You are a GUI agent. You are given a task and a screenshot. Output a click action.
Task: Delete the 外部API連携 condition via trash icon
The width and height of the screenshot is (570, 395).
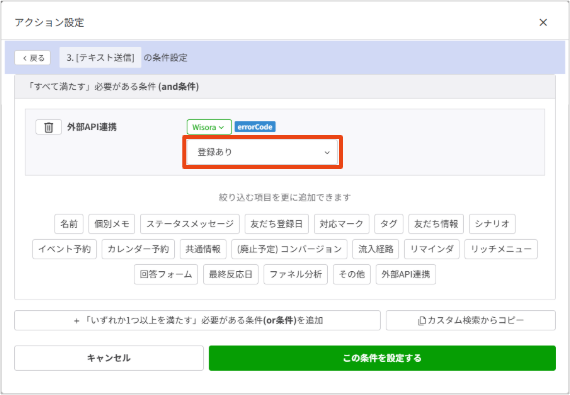[48, 127]
